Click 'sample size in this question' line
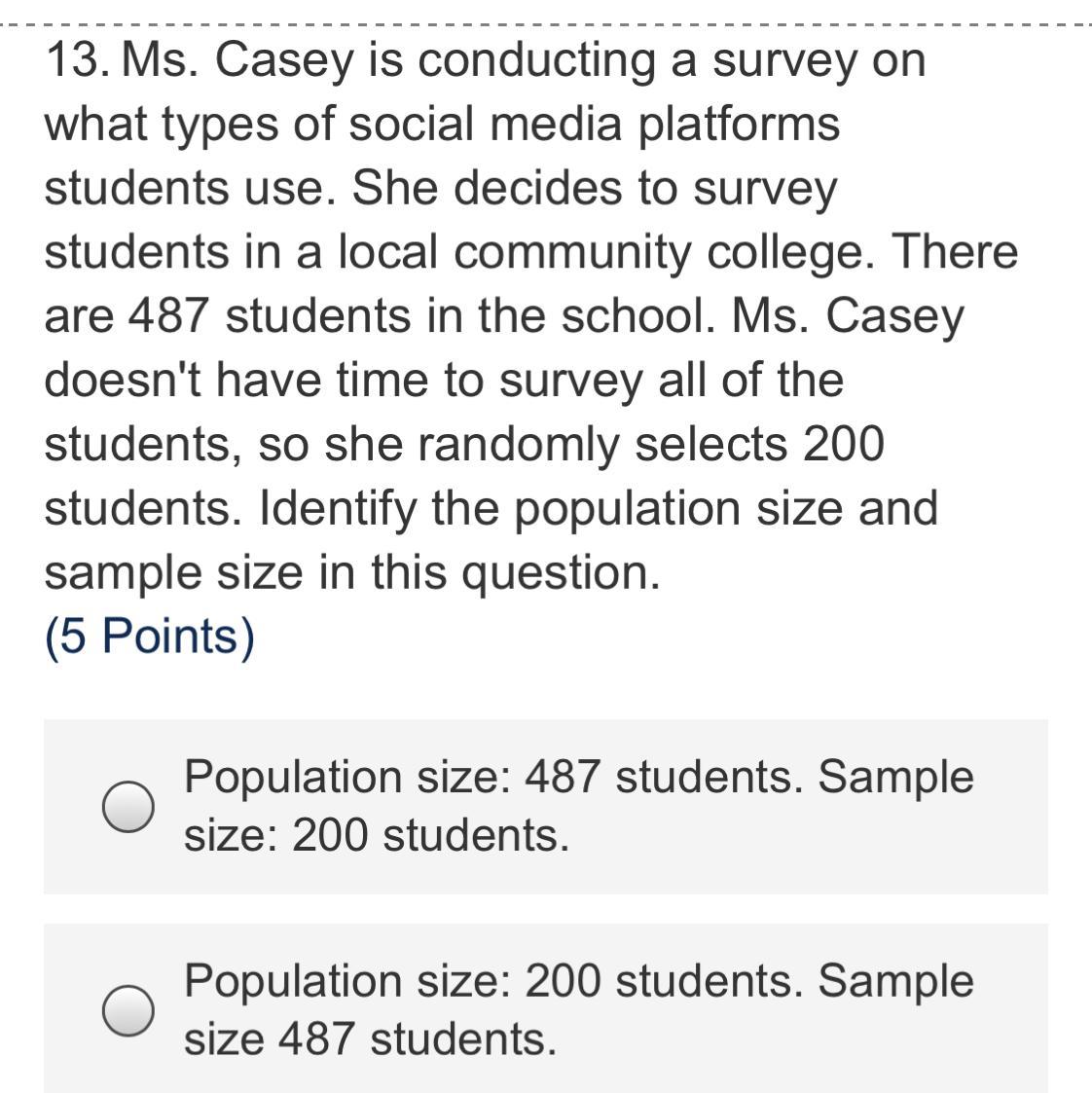The width and height of the screenshot is (1092, 1093). click(351, 572)
